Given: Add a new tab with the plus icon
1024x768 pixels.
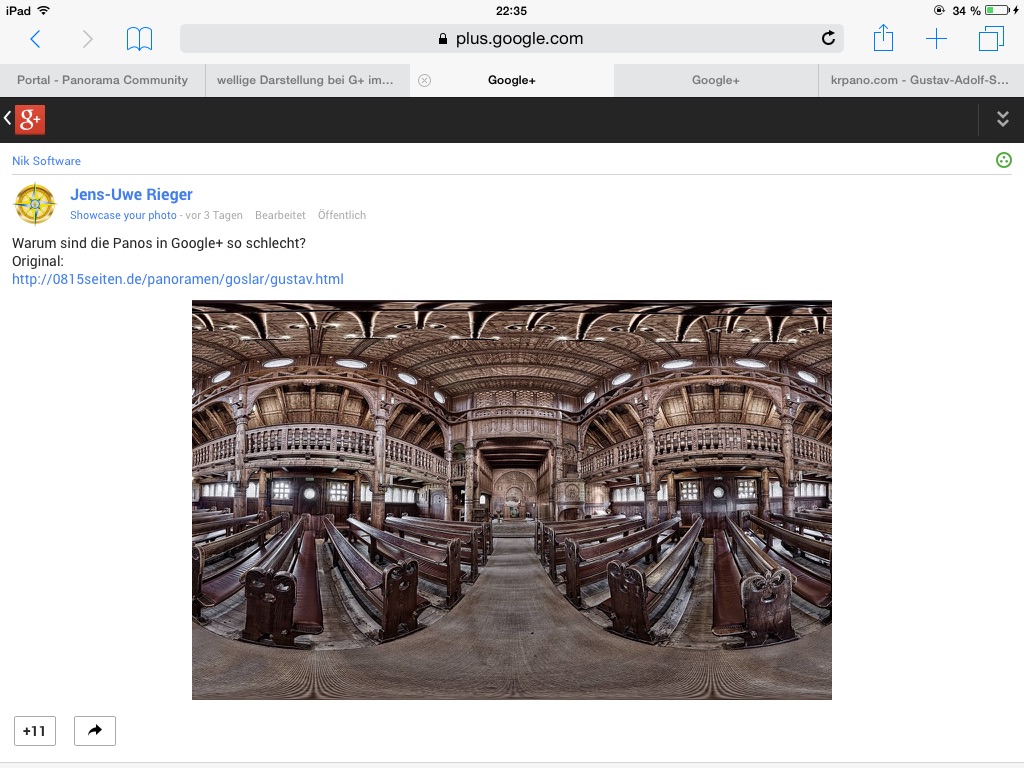Looking at the screenshot, I should point(936,39).
